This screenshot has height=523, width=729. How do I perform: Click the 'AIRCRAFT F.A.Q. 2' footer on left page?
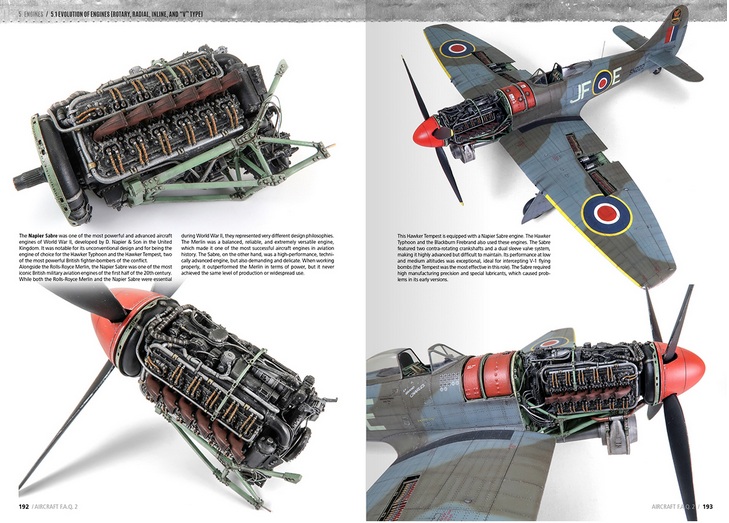(57, 506)
